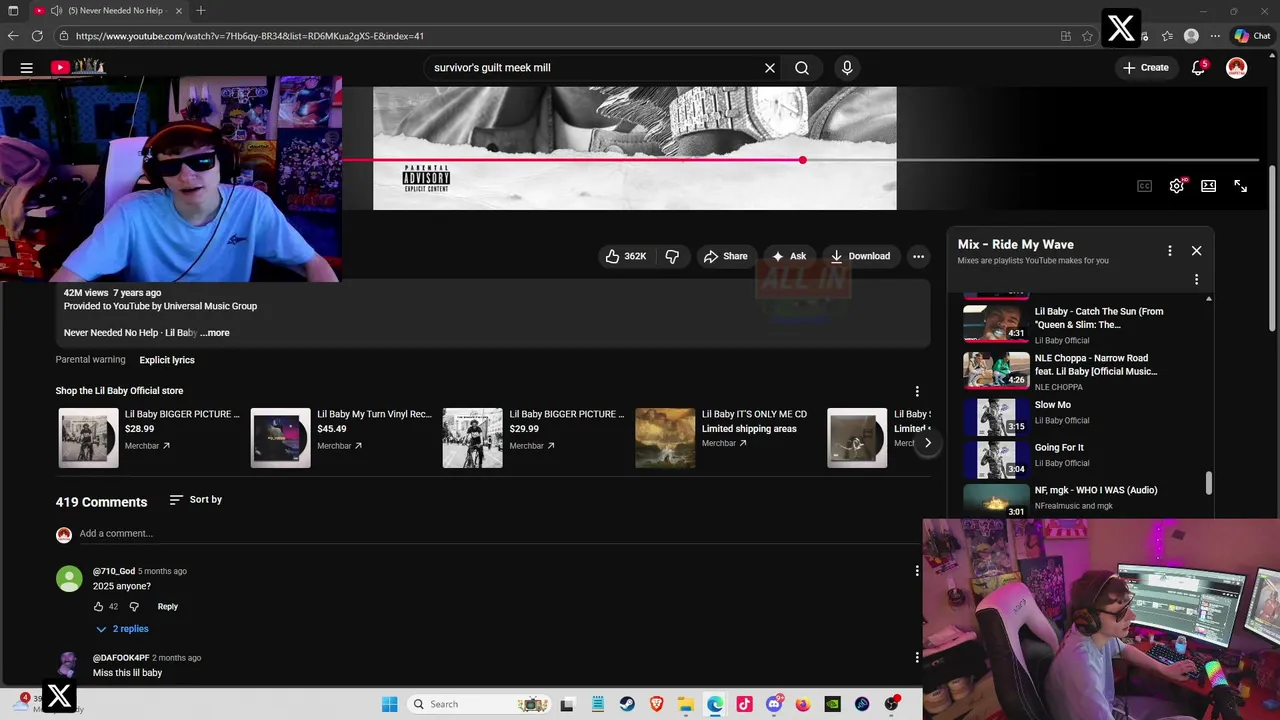Switch the player to theater mode
The height and width of the screenshot is (720, 1280).
[1209, 186]
